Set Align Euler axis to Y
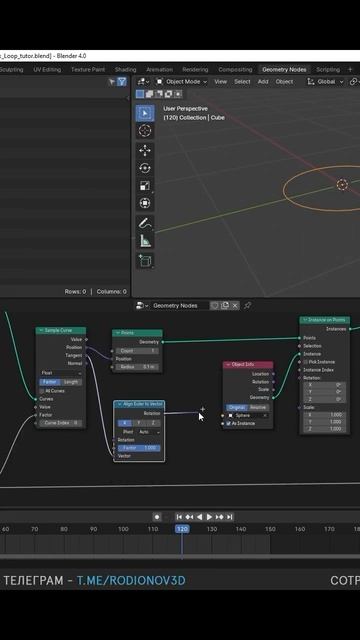This screenshot has width=360, height=640. coord(139,423)
